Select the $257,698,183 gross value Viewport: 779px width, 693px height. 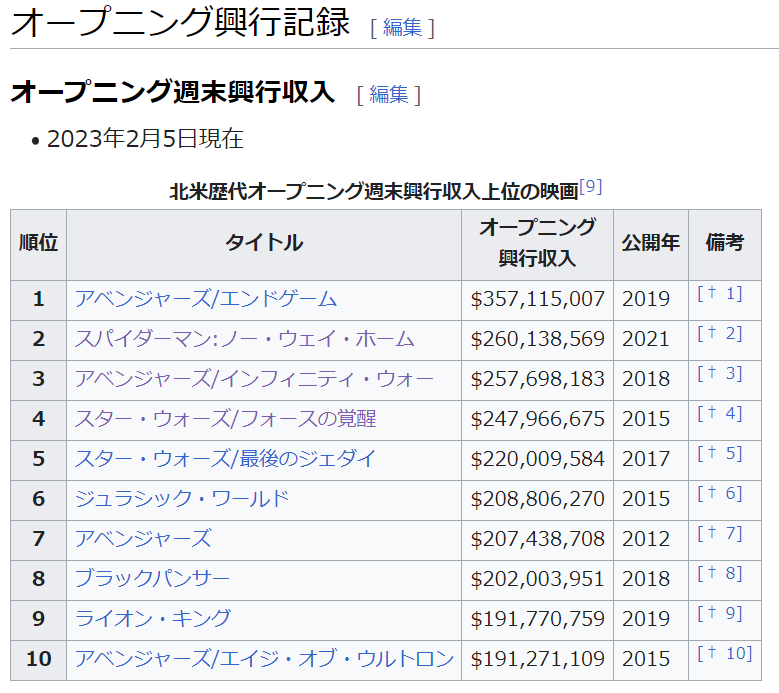(538, 380)
